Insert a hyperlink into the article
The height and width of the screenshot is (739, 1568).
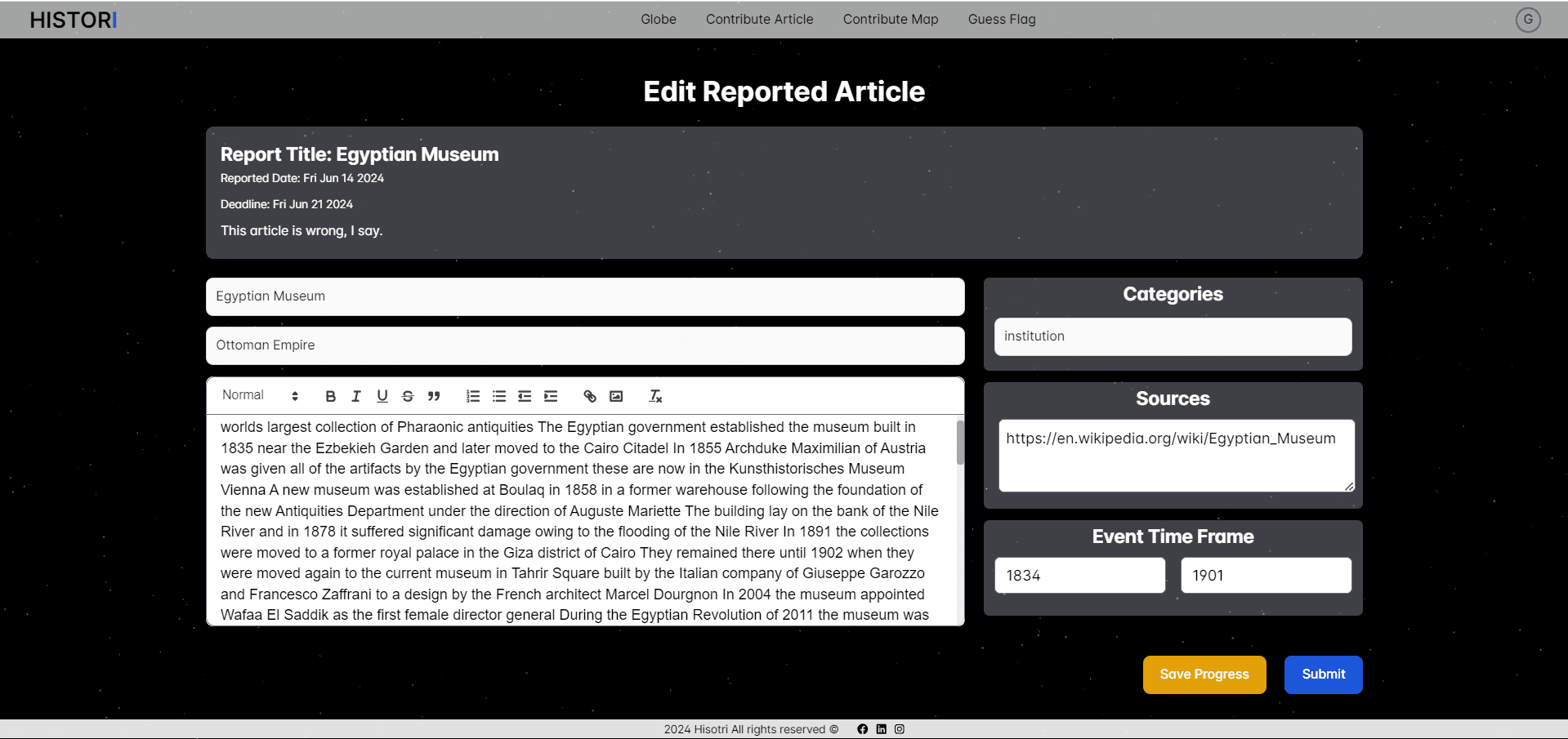[590, 396]
